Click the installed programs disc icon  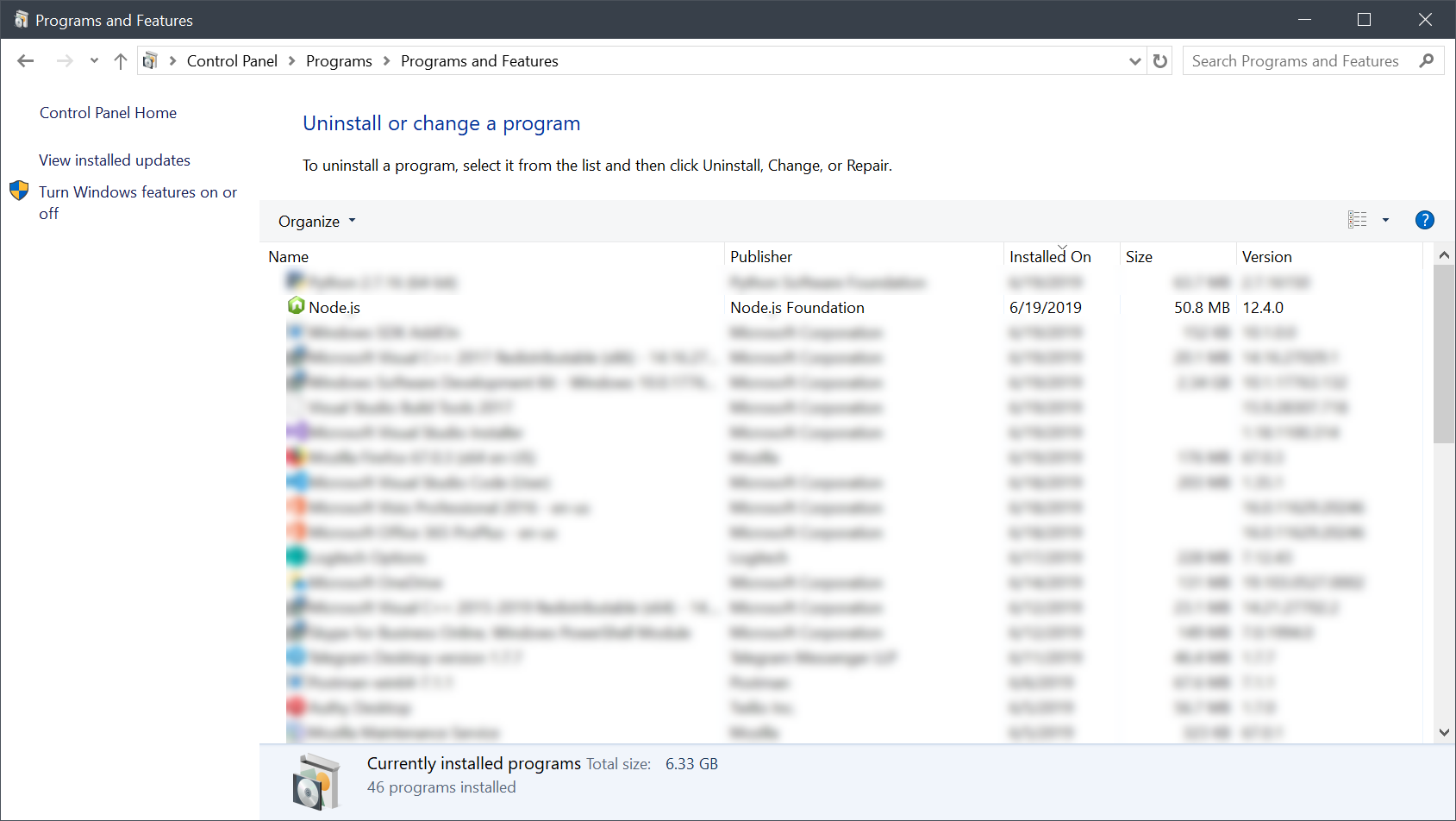[316, 781]
